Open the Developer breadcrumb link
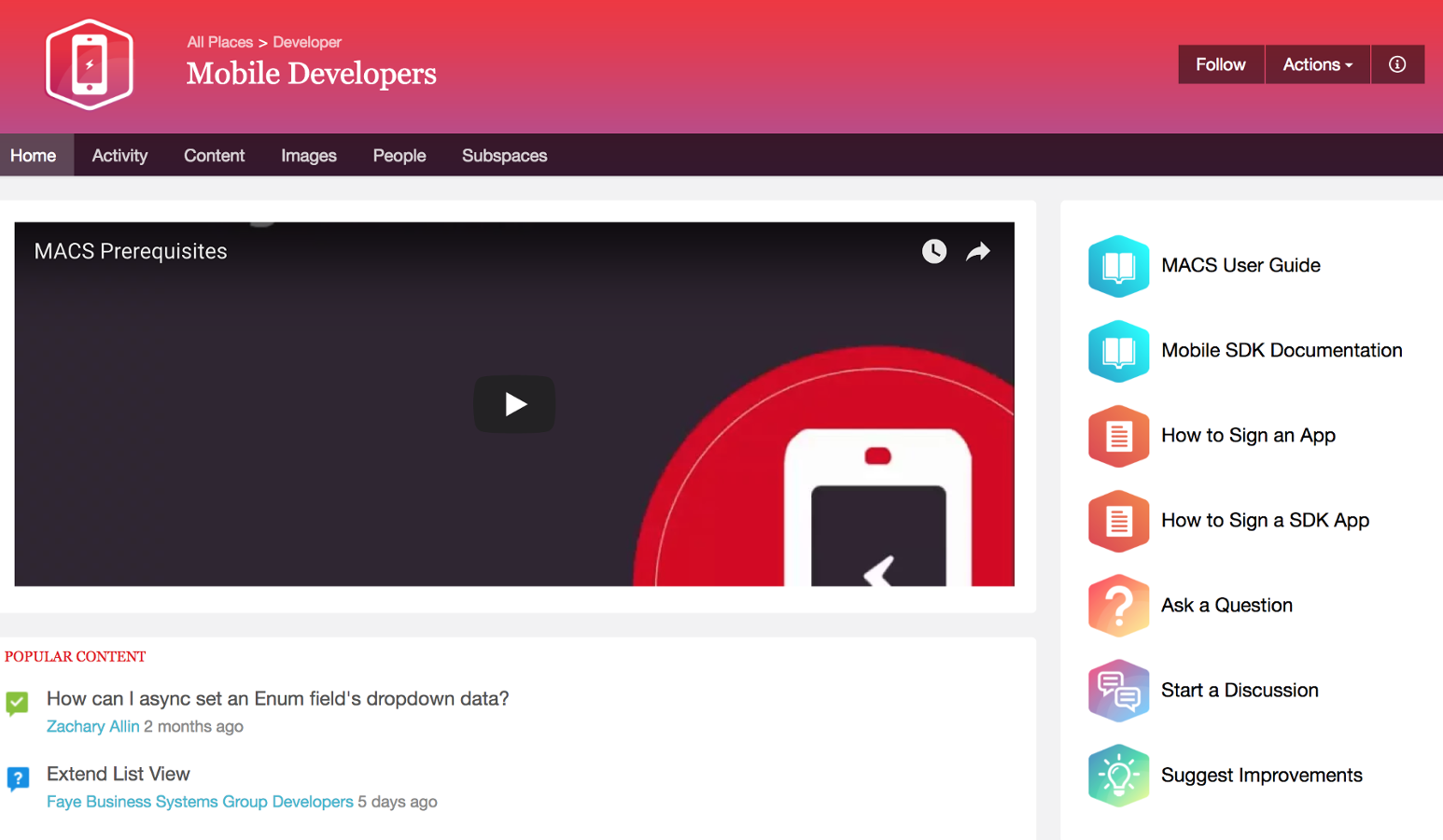 coord(307,42)
